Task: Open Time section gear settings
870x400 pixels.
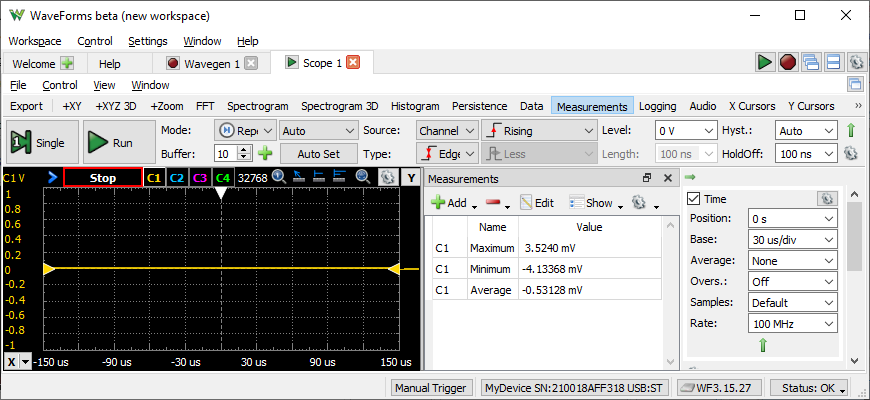Action: click(827, 199)
